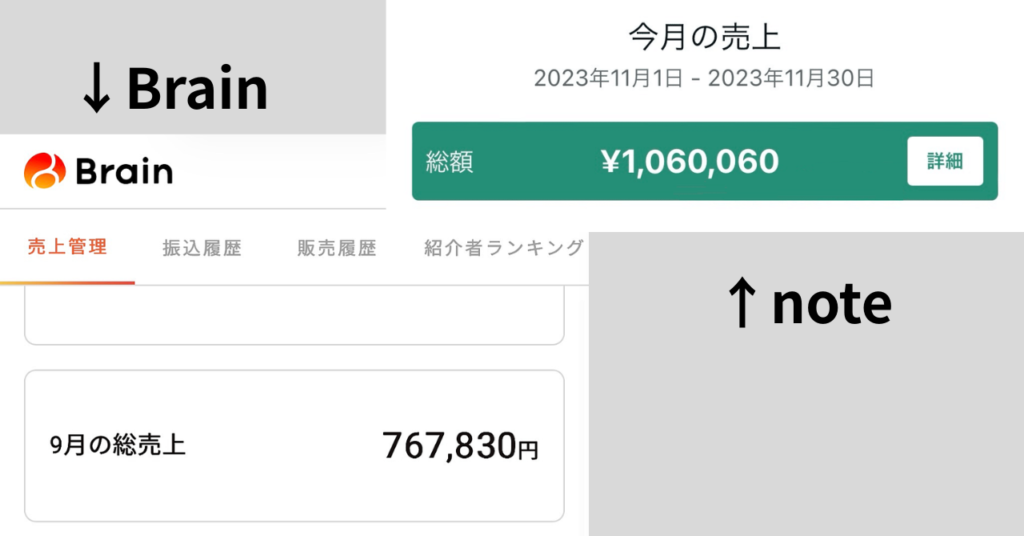Click the 2023年11月1日 - 2023年11月30日 date range
Viewport: 1024px width, 536px height.
[704, 78]
